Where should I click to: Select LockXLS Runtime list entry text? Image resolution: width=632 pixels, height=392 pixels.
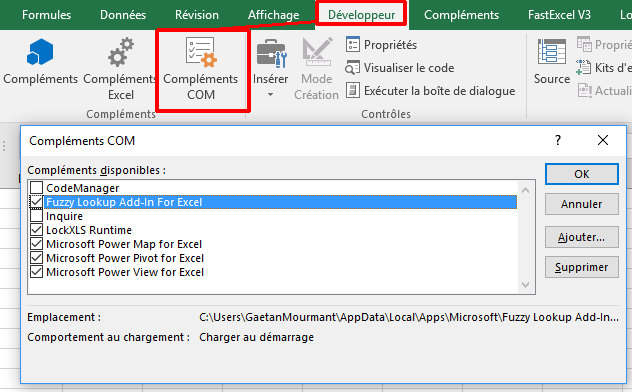89,230
